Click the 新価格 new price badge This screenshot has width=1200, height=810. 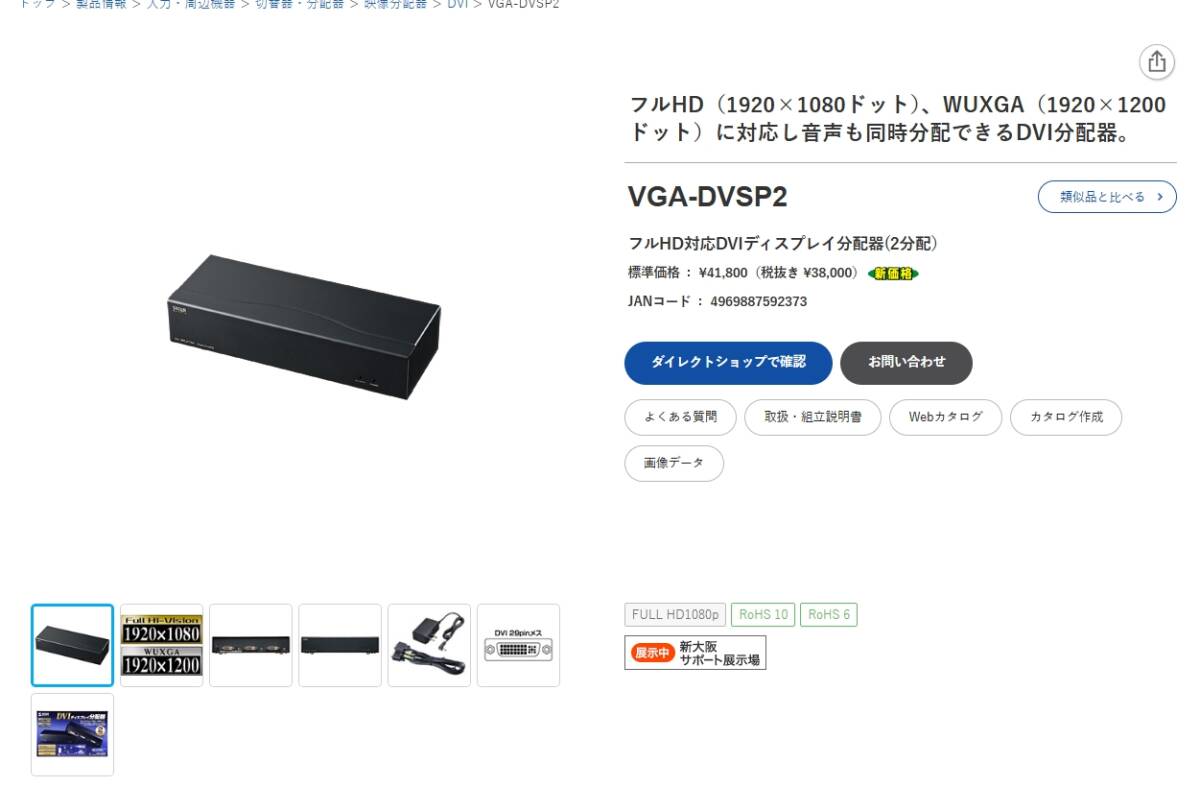pyautogui.click(x=893, y=273)
